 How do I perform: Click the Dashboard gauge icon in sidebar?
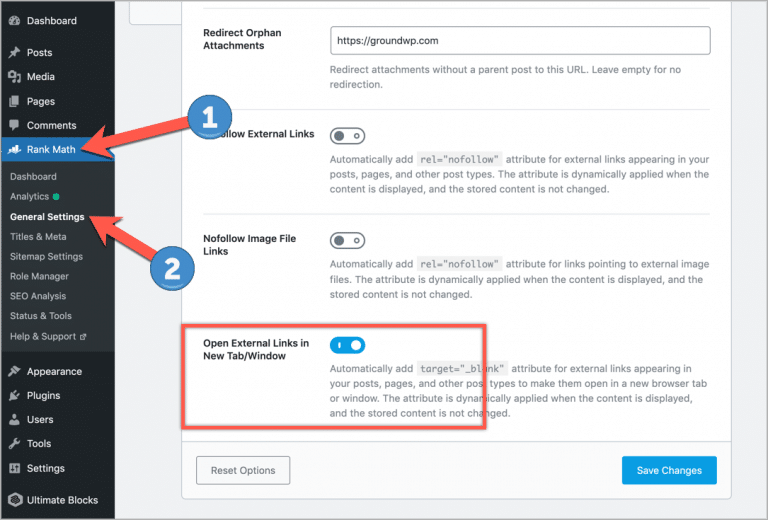click(x=15, y=21)
